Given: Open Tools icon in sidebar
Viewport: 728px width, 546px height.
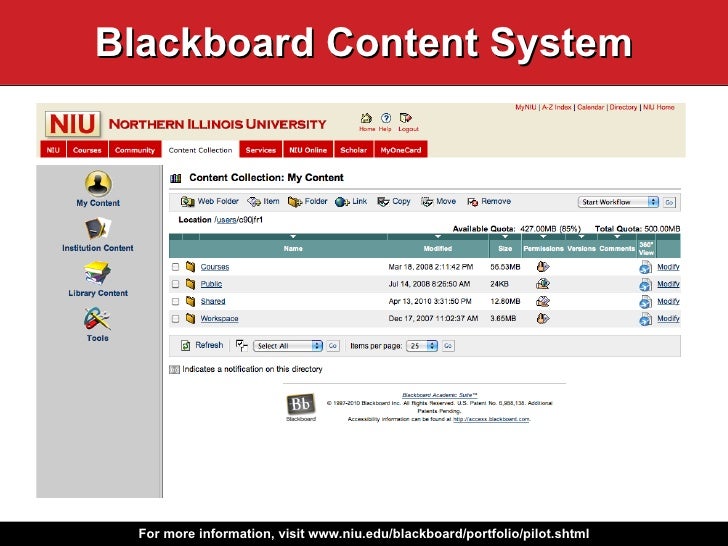Looking at the screenshot, I should pyautogui.click(x=97, y=318).
